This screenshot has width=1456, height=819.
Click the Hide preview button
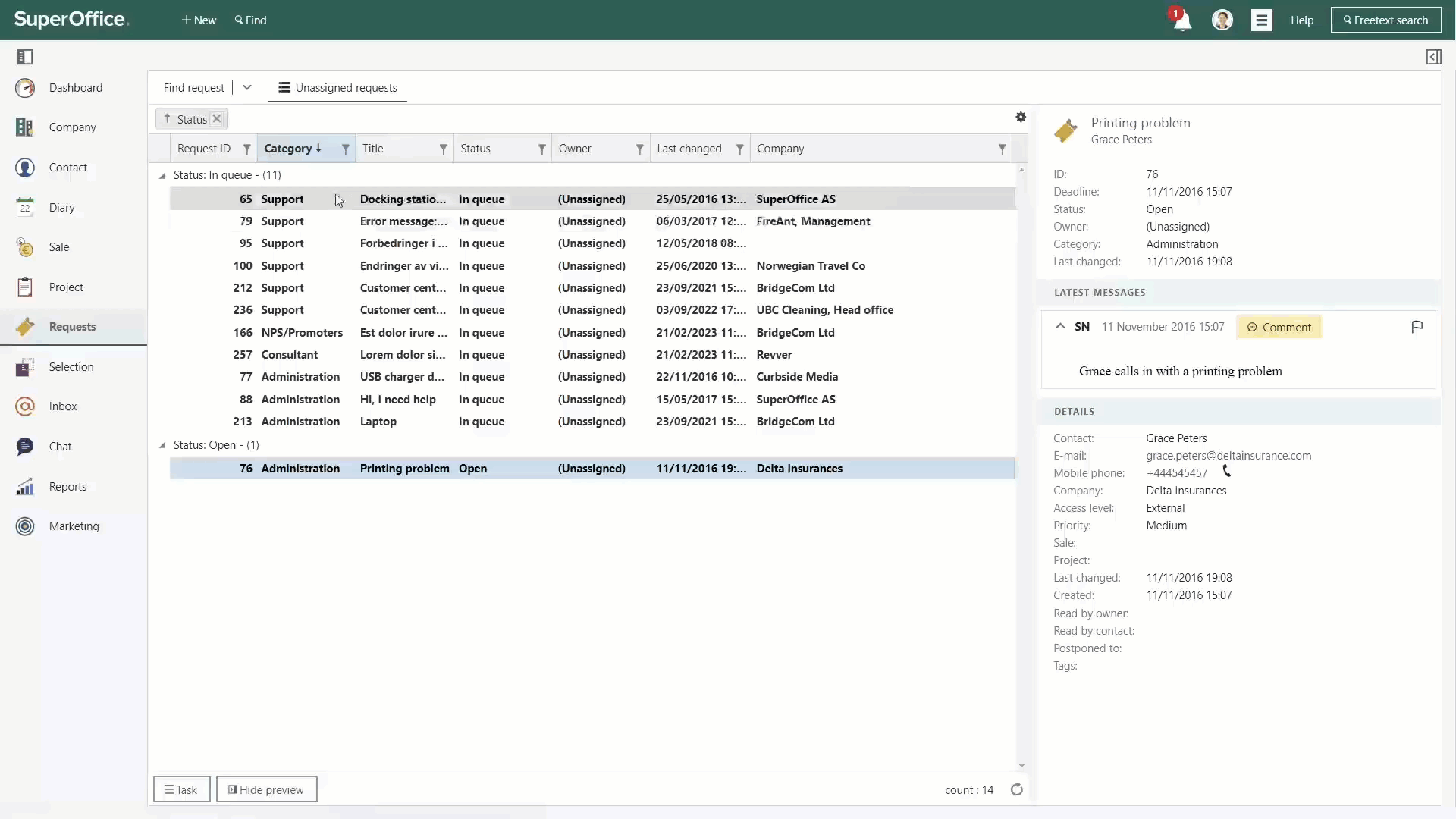coord(266,789)
